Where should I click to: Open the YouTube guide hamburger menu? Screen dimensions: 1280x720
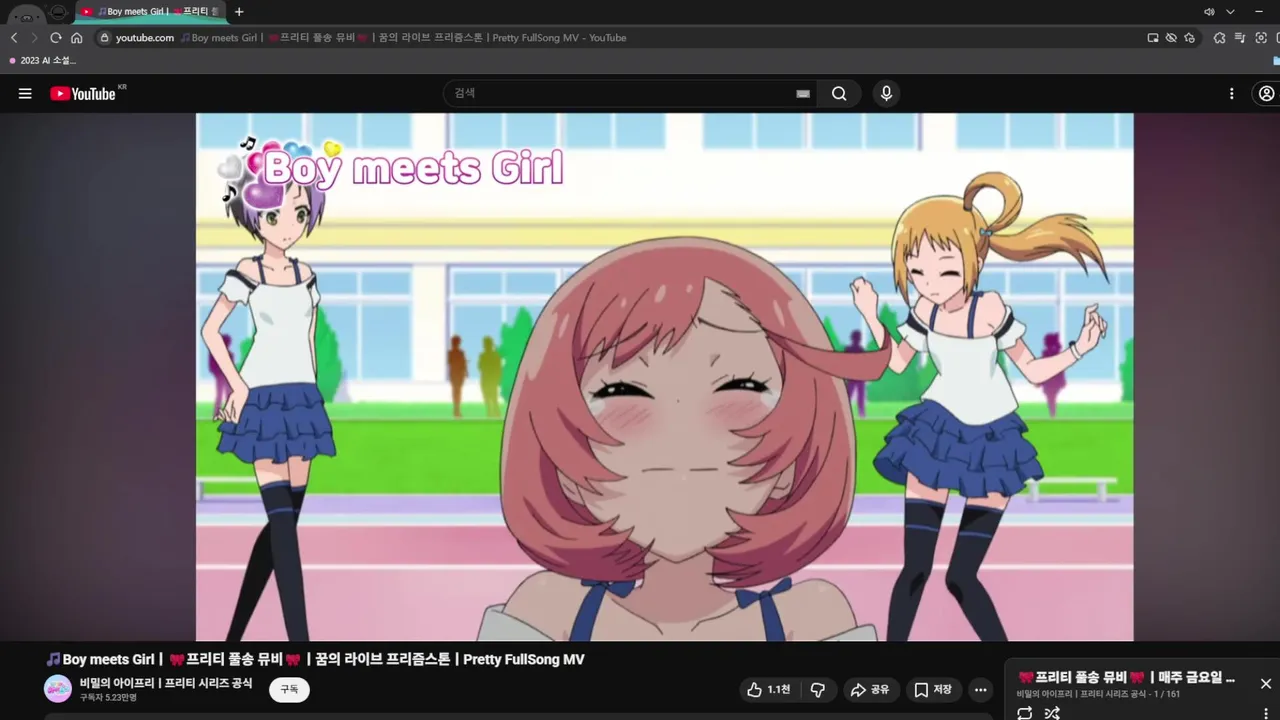click(x=25, y=94)
